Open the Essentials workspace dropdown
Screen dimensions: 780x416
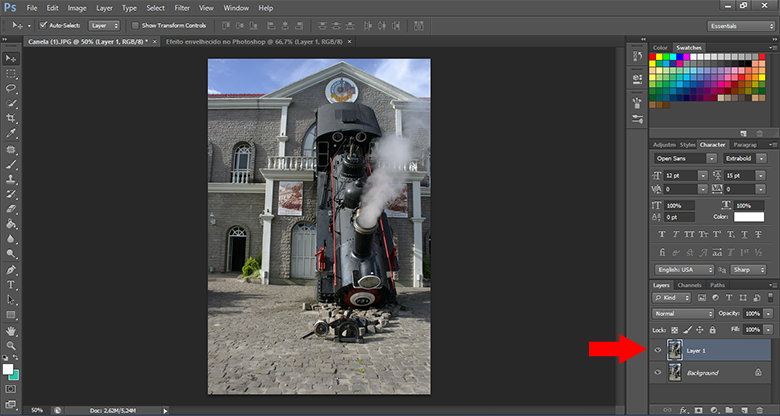[x=740, y=25]
